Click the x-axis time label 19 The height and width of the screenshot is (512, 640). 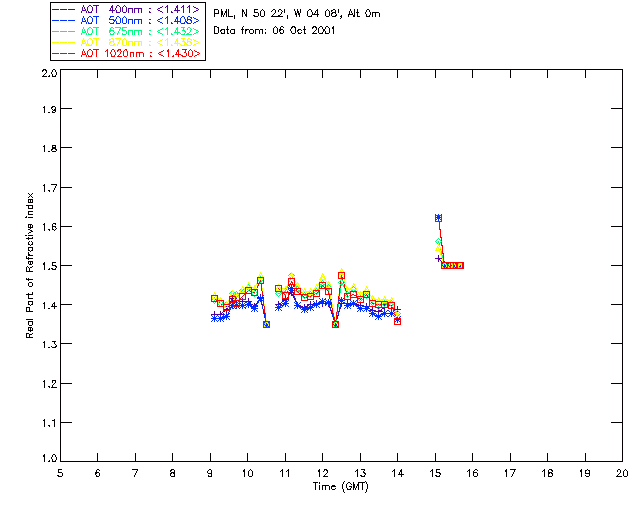point(585,473)
